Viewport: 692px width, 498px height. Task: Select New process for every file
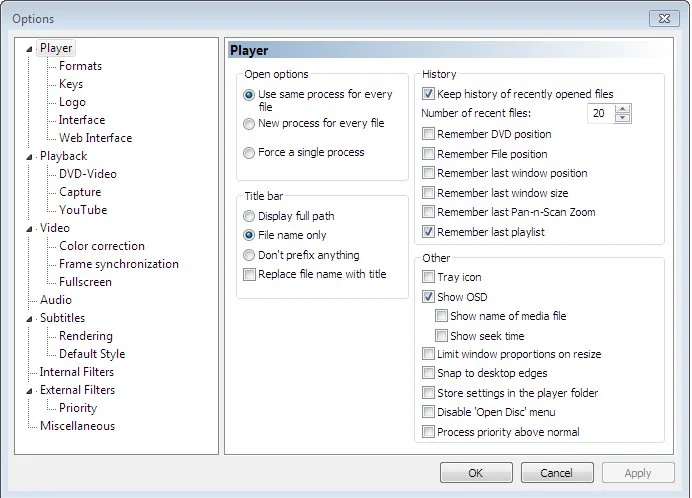click(249, 124)
